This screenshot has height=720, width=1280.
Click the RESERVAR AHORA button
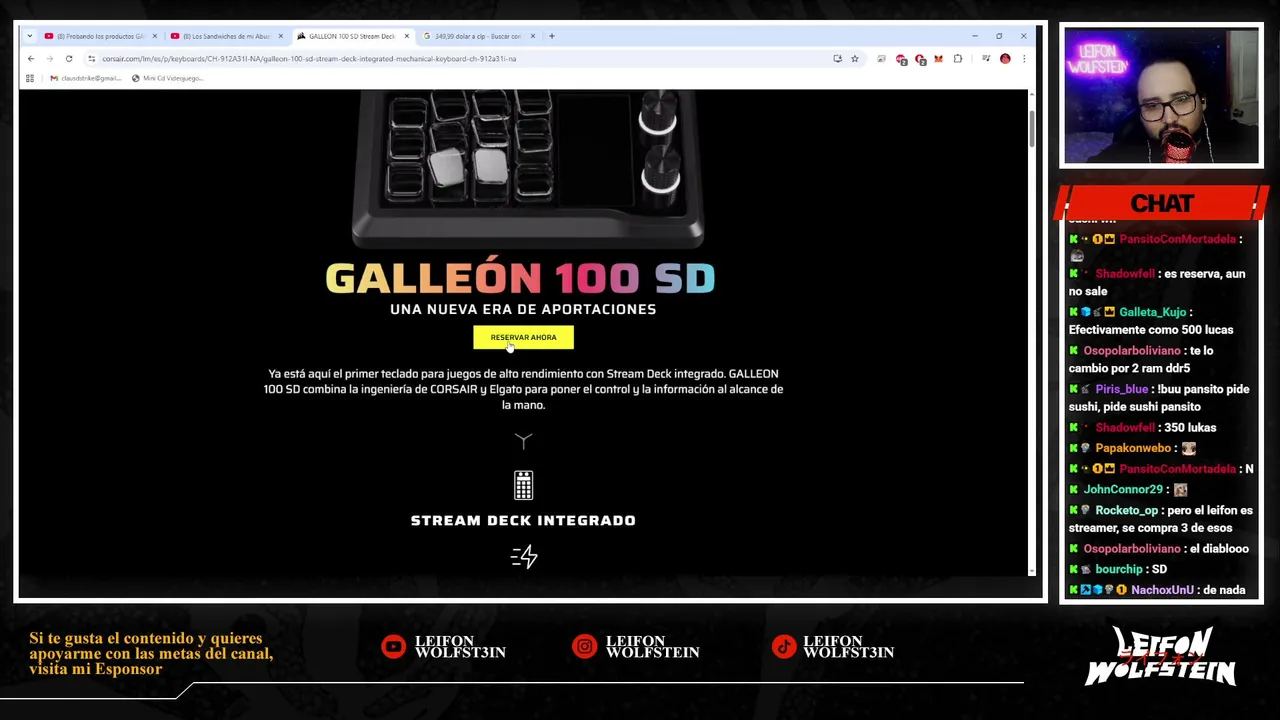click(x=523, y=337)
